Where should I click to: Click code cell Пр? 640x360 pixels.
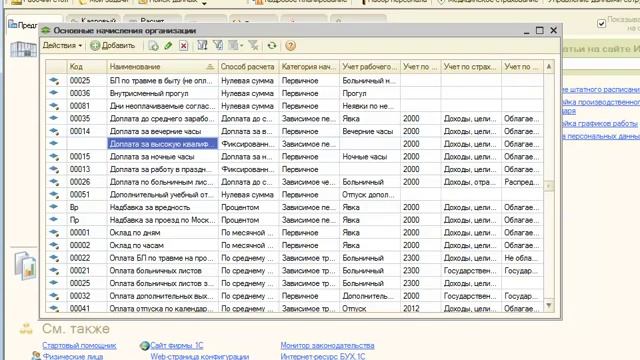(x=87, y=220)
